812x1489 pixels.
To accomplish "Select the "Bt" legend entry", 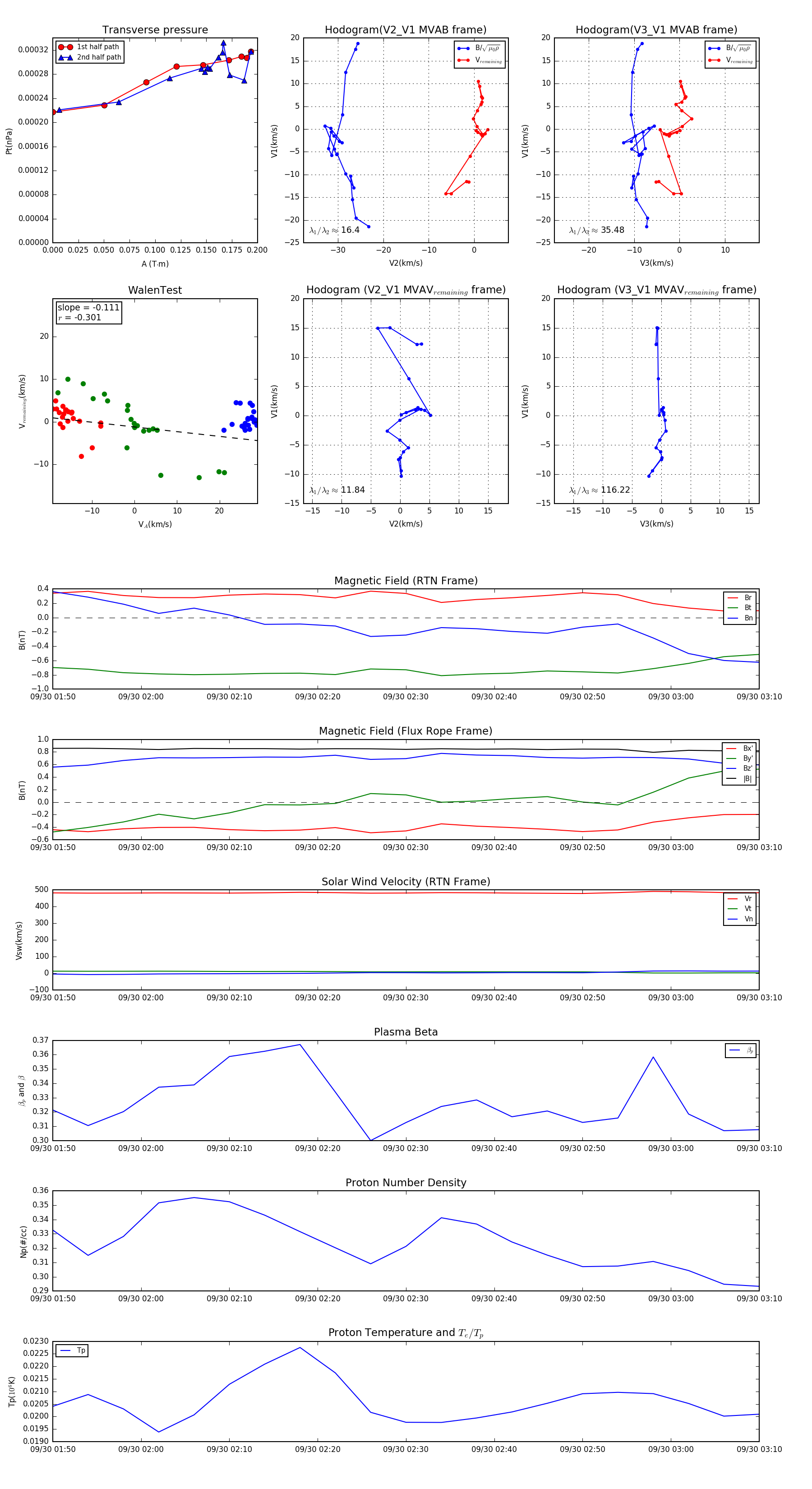I will (740, 607).
